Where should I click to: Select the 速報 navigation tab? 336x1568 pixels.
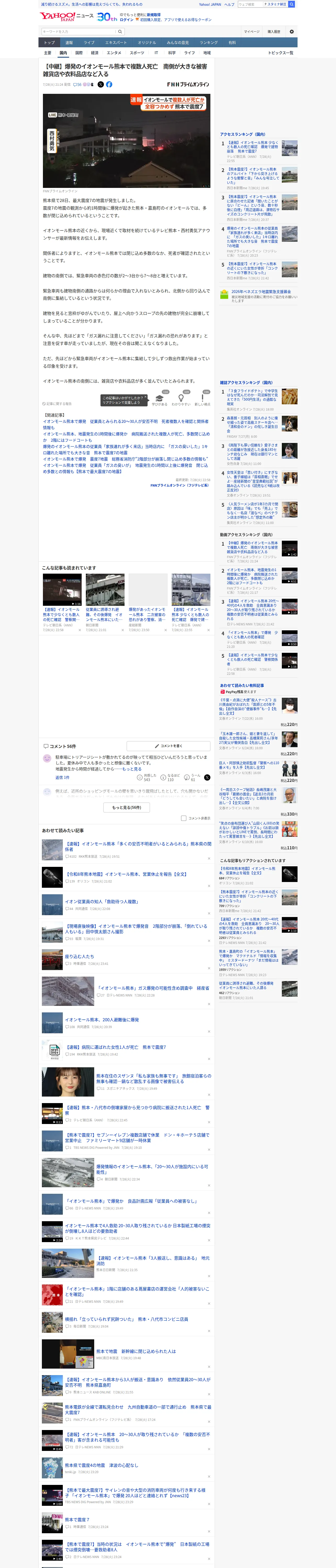69,43
